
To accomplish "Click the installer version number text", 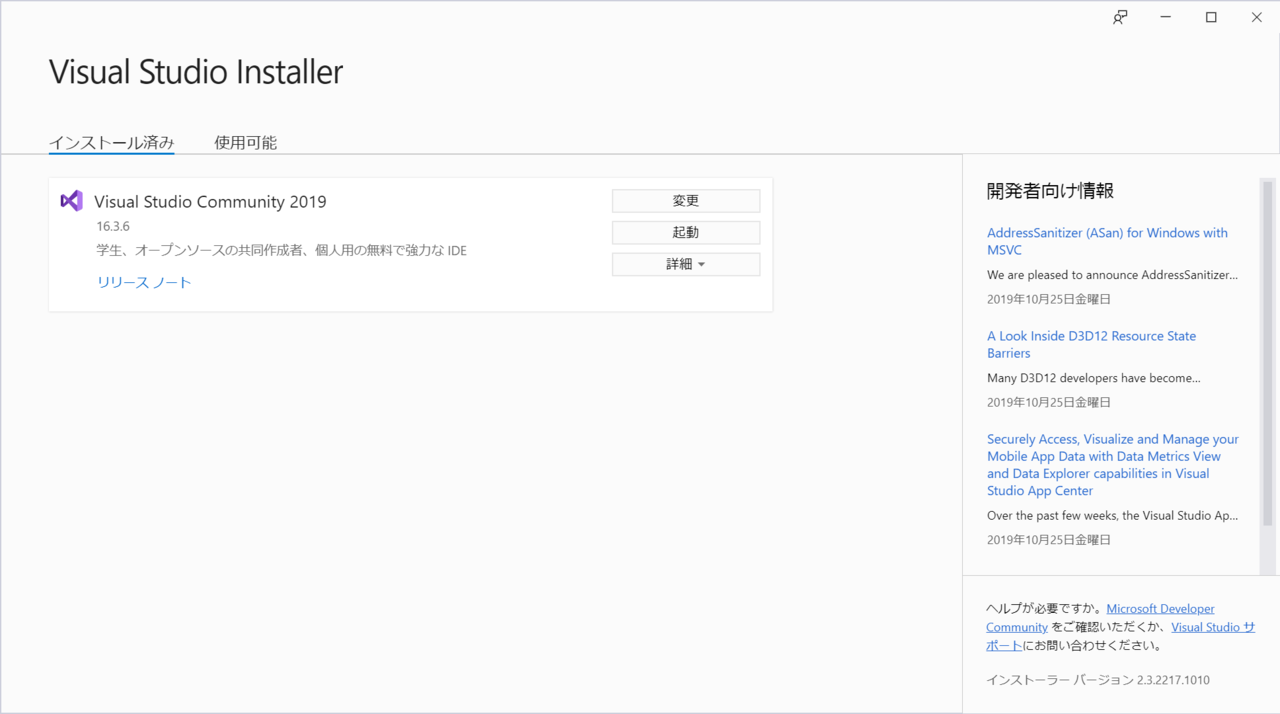I will [1093, 679].
